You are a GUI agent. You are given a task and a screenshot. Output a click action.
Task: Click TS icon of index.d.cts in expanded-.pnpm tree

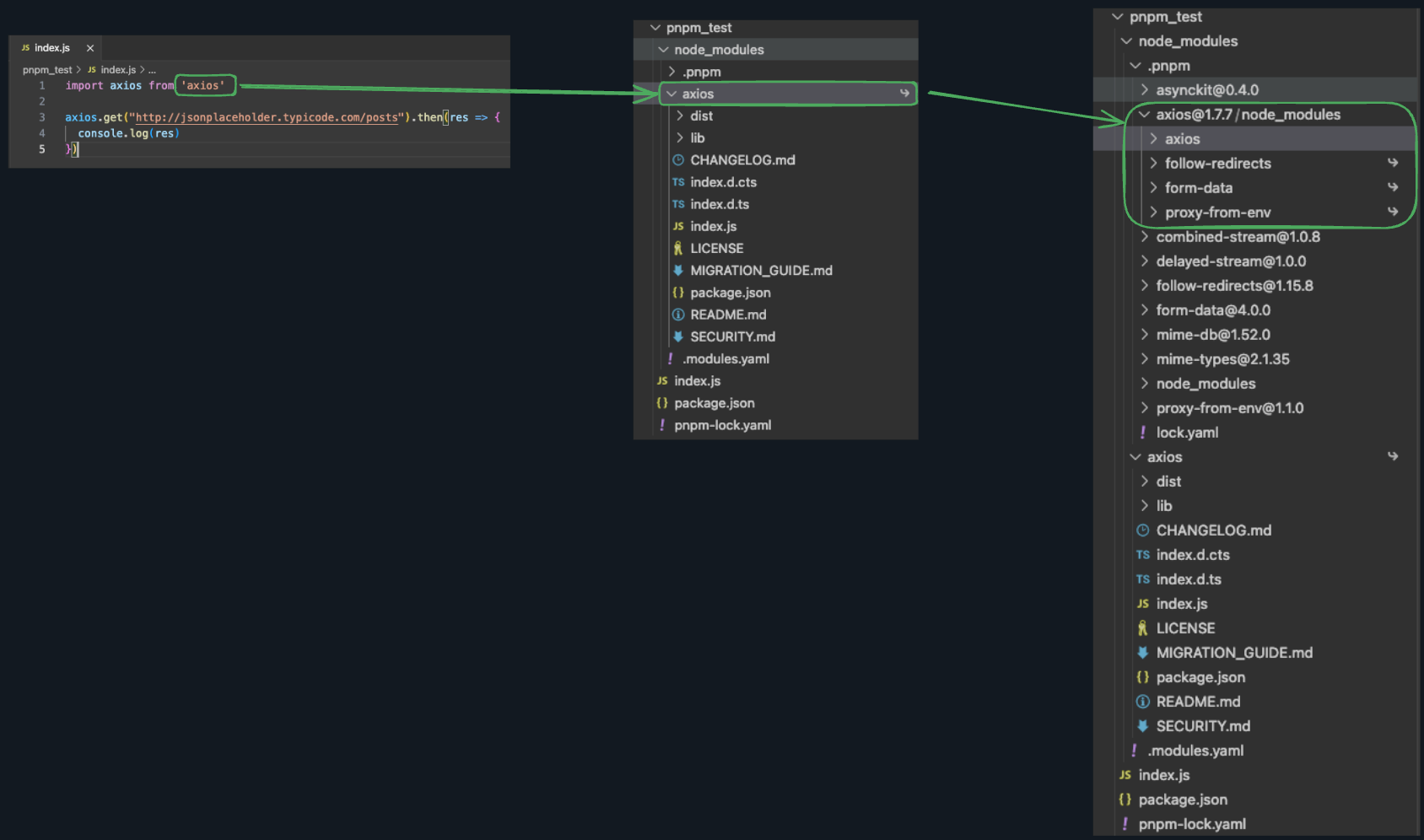tap(1143, 555)
